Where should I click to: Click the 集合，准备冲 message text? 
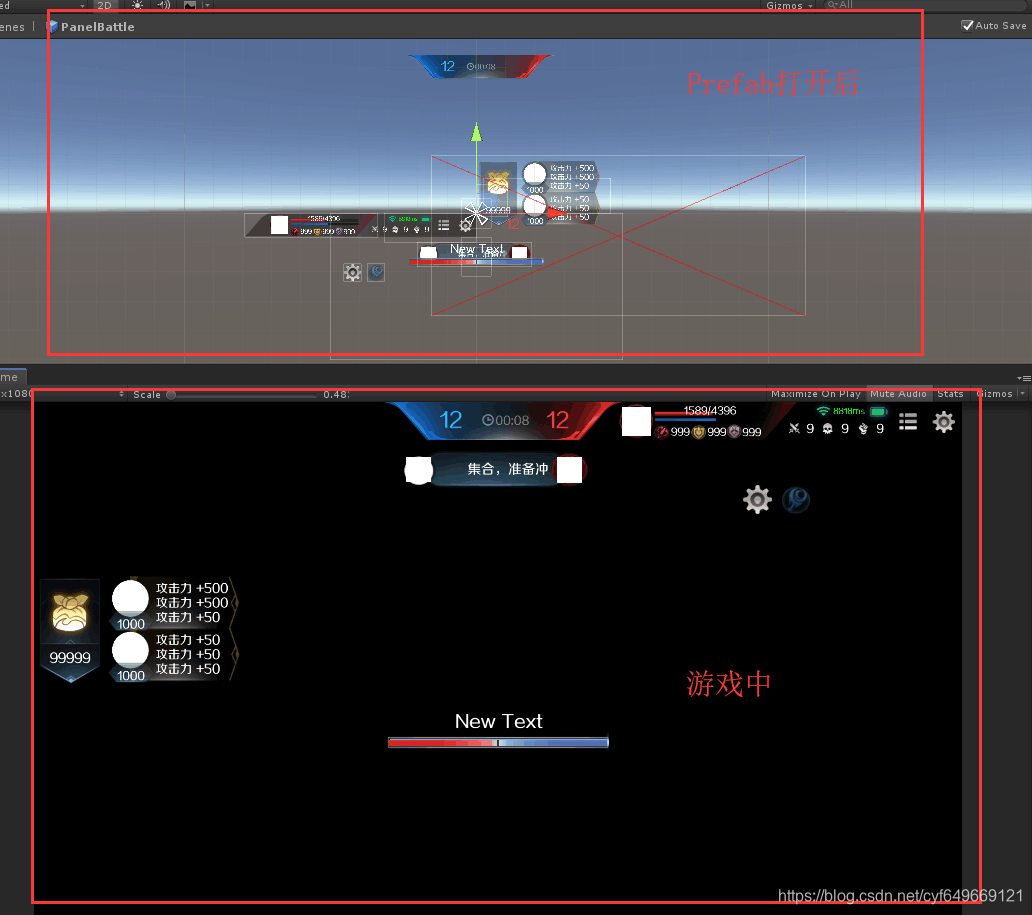point(507,469)
